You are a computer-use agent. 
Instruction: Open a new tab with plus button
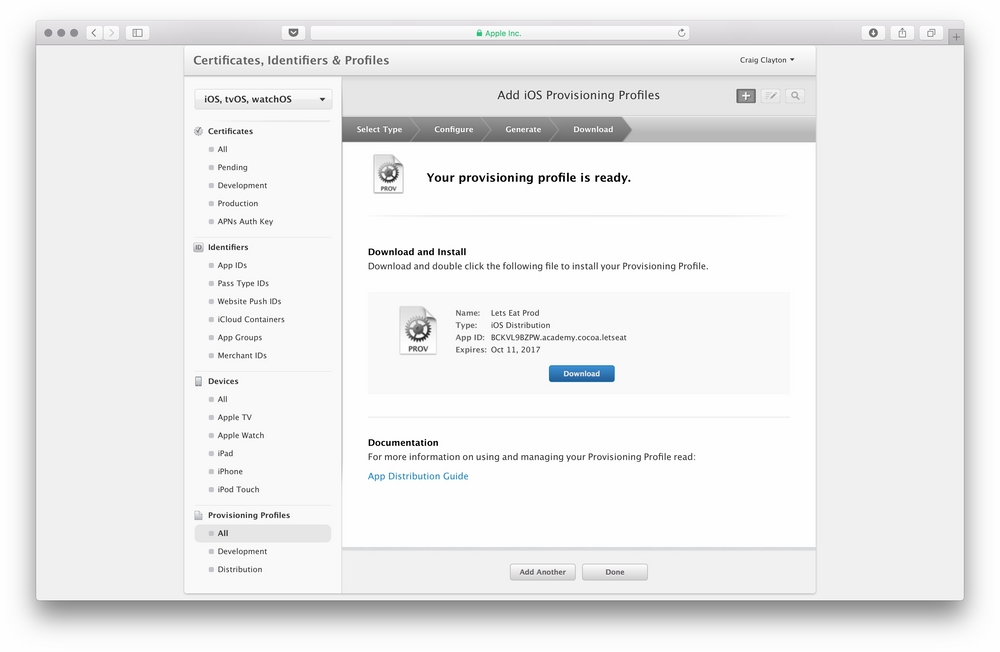pos(956,37)
